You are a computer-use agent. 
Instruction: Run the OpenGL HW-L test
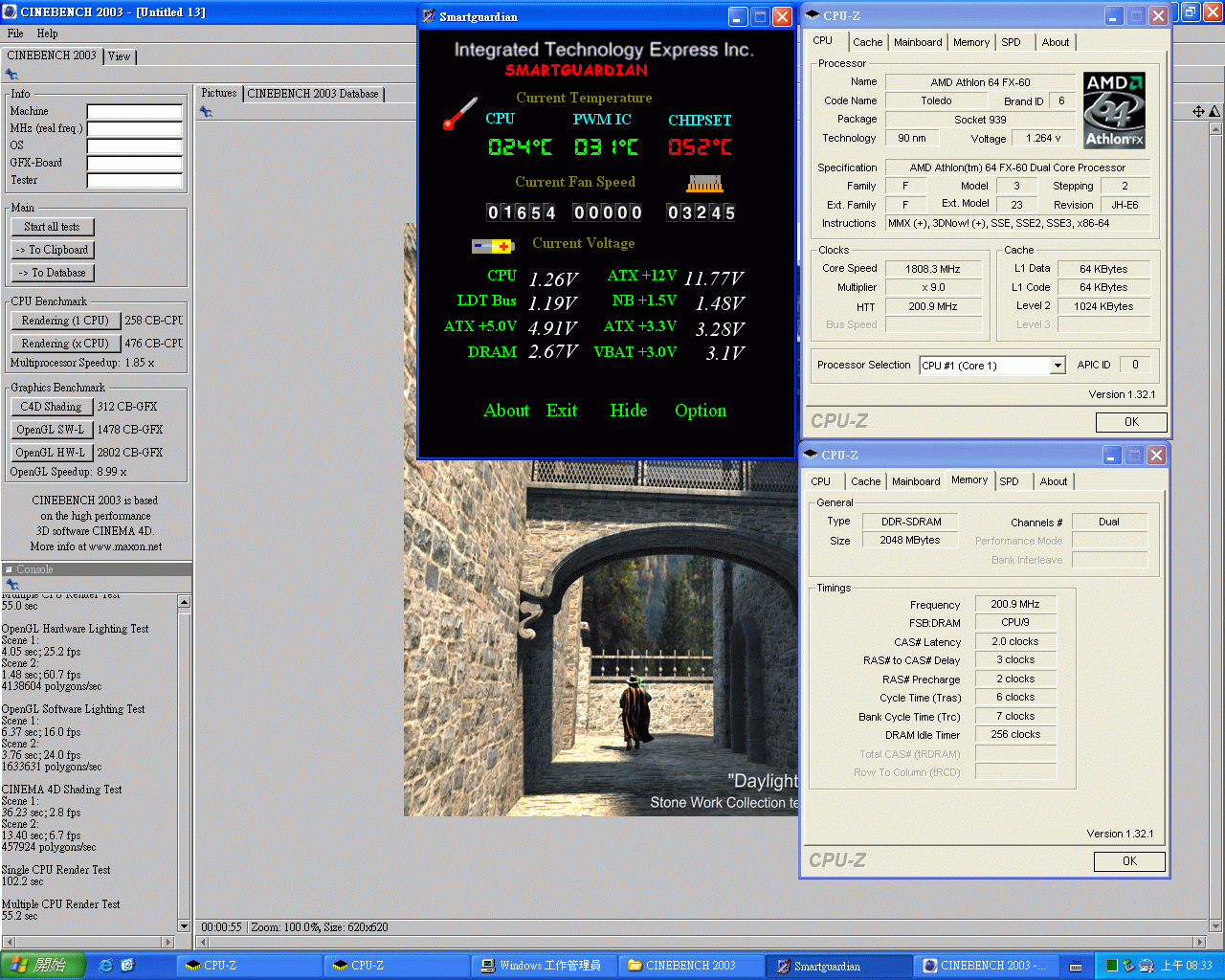pyautogui.click(x=52, y=453)
